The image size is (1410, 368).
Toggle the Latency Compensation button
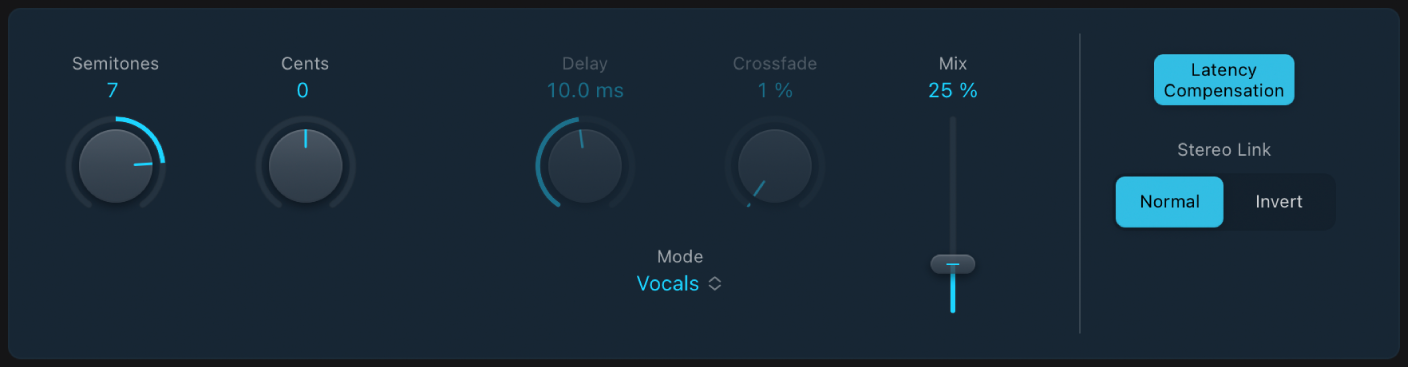(1224, 80)
